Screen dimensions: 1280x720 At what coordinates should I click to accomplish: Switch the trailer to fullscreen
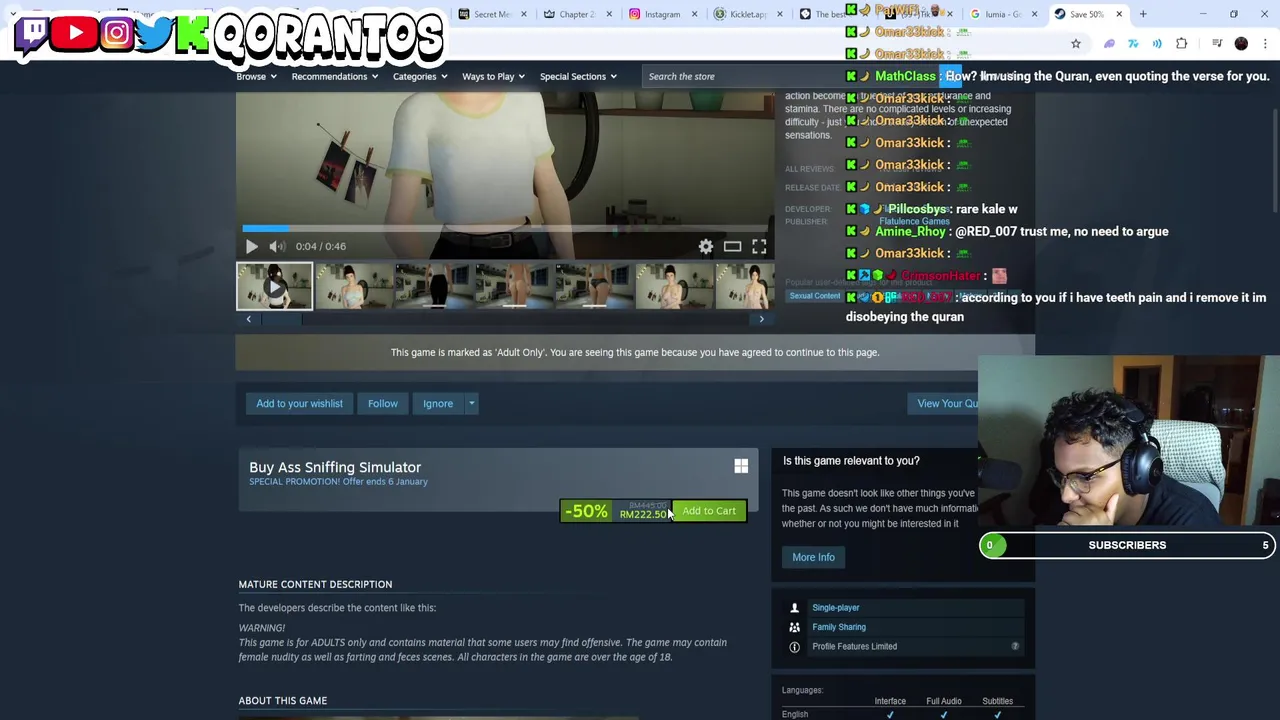coord(759,246)
